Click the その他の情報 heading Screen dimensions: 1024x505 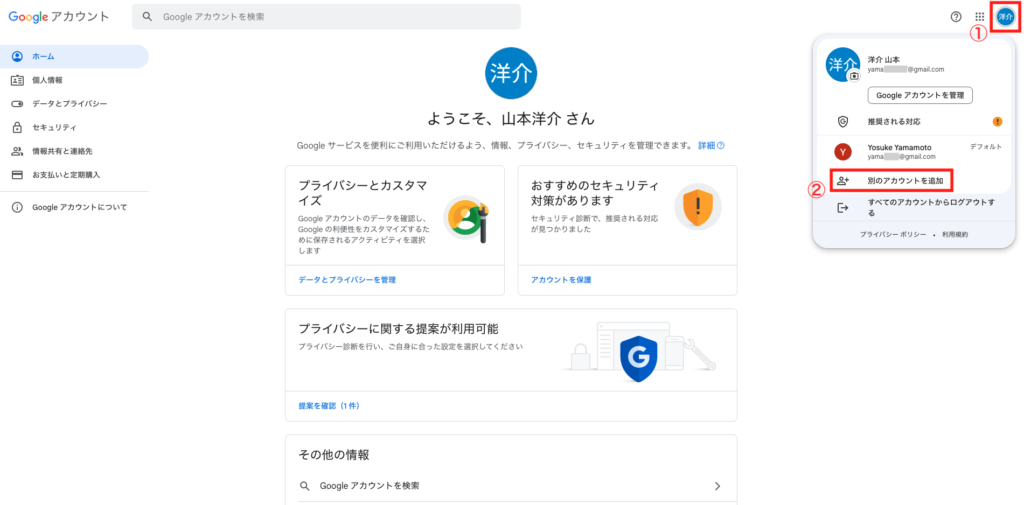pos(334,454)
